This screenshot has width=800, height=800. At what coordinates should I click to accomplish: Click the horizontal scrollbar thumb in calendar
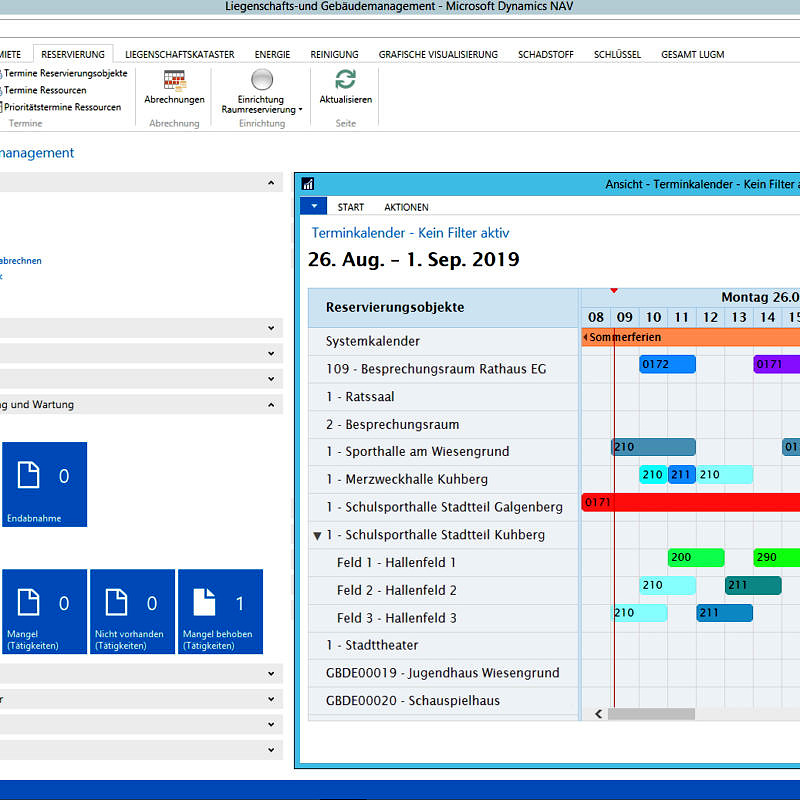pyautogui.click(x=651, y=714)
